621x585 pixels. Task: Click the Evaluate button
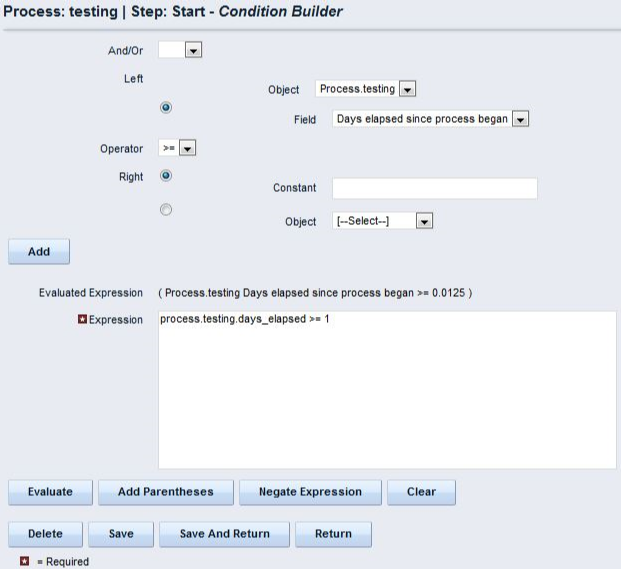tap(50, 492)
